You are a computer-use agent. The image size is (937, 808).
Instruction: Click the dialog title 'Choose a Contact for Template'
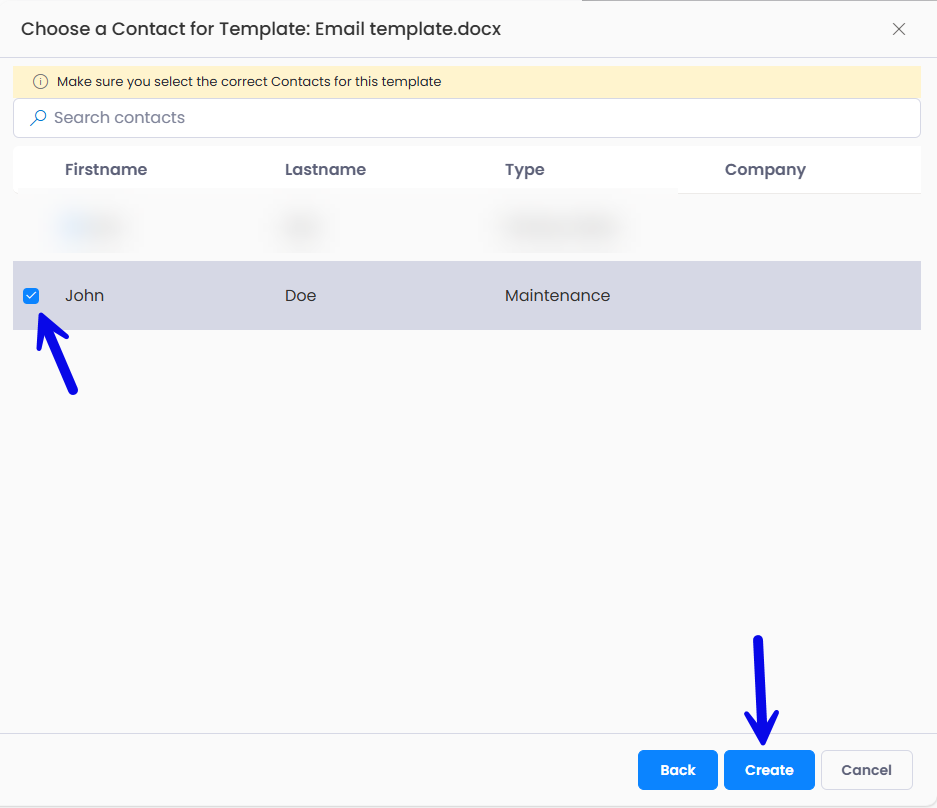(261, 29)
